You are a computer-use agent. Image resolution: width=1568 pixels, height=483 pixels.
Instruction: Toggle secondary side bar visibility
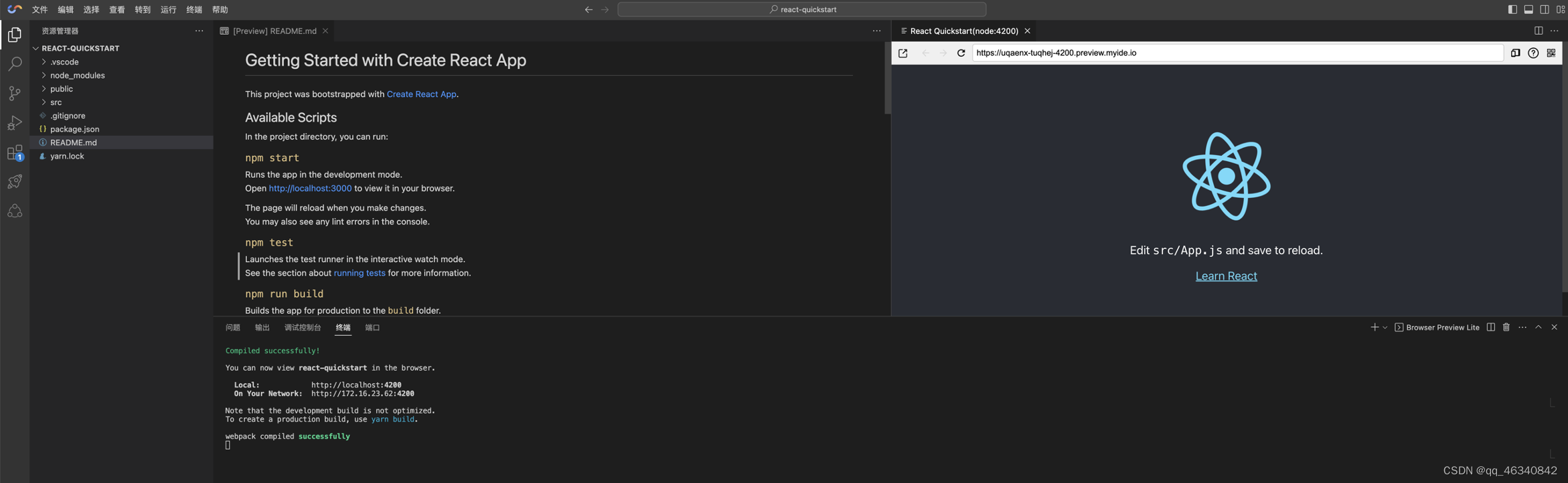[1545, 9]
